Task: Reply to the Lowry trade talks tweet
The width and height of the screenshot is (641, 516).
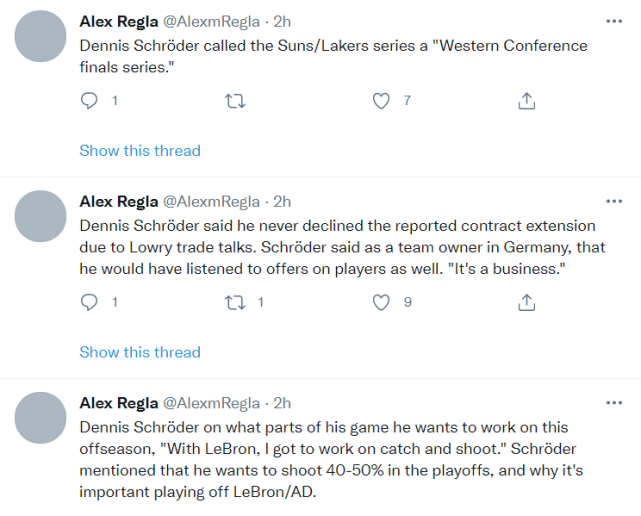Action: click(x=89, y=302)
